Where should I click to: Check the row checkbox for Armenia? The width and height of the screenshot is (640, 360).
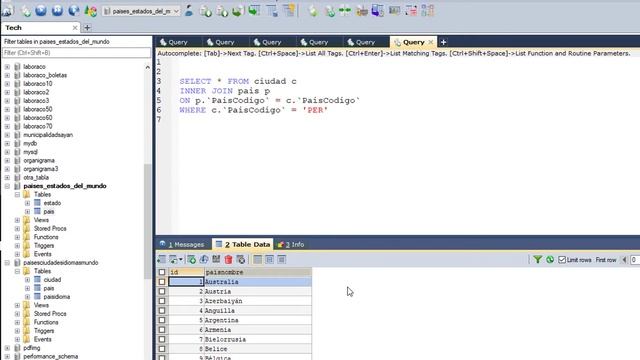(162, 330)
